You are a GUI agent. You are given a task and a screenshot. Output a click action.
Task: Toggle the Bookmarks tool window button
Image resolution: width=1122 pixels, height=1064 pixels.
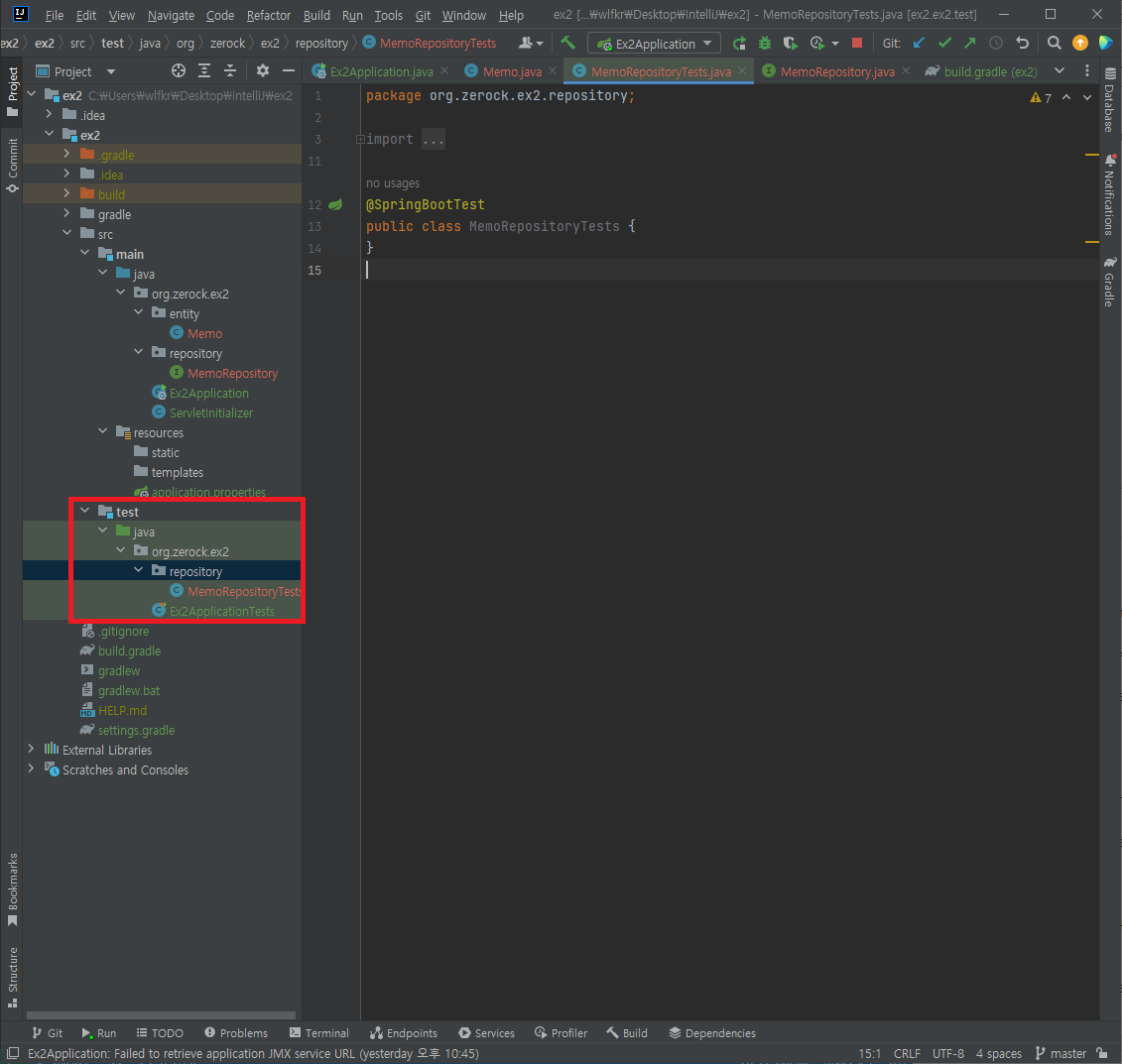(x=12, y=888)
